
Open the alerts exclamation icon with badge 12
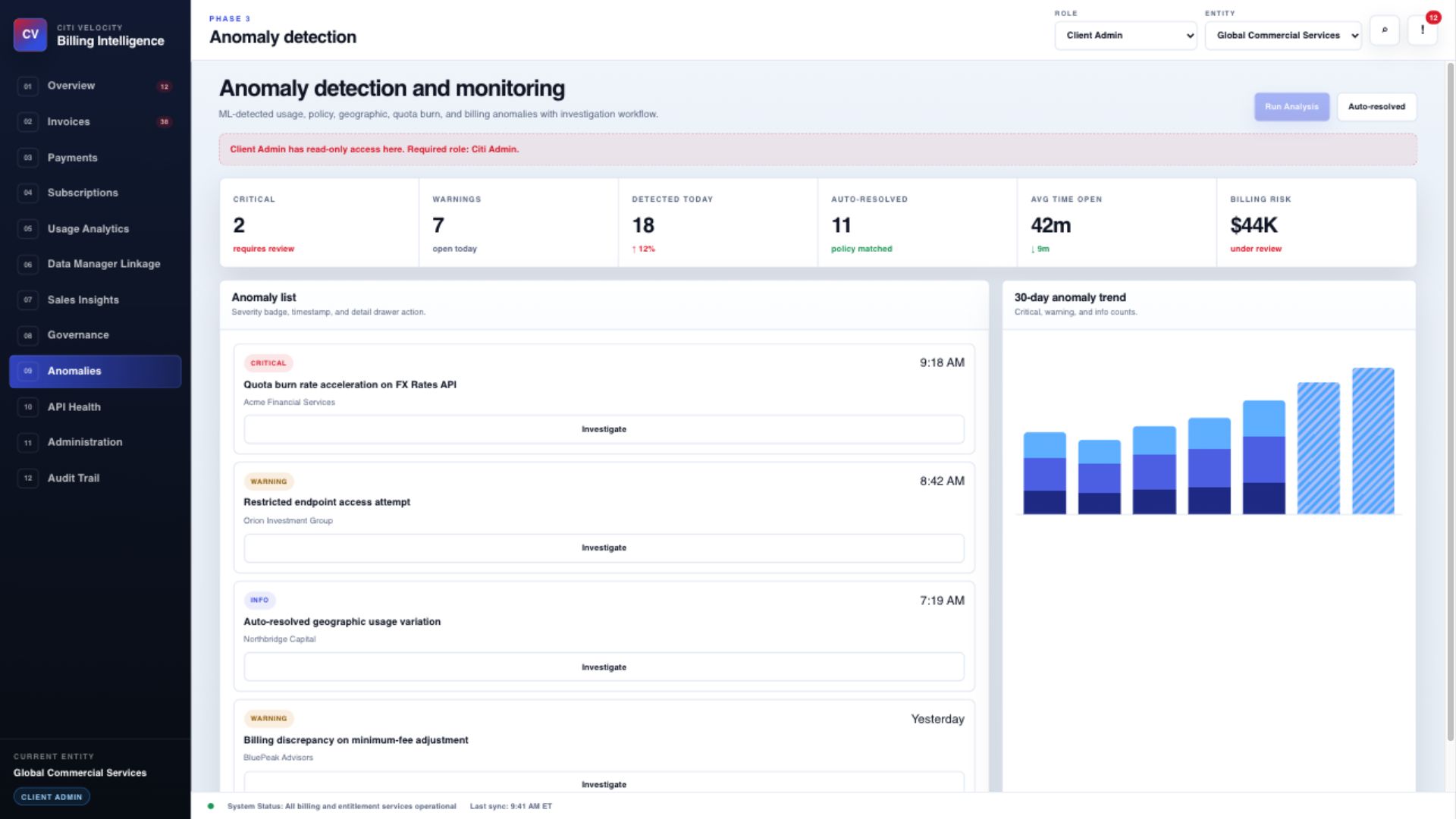(1423, 30)
